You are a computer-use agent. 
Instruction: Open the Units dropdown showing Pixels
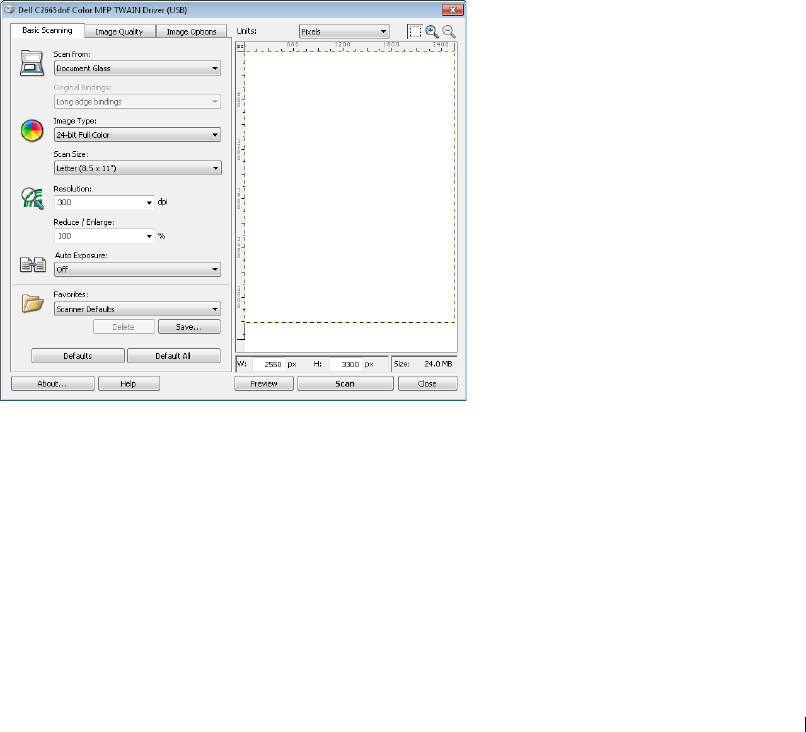344,31
